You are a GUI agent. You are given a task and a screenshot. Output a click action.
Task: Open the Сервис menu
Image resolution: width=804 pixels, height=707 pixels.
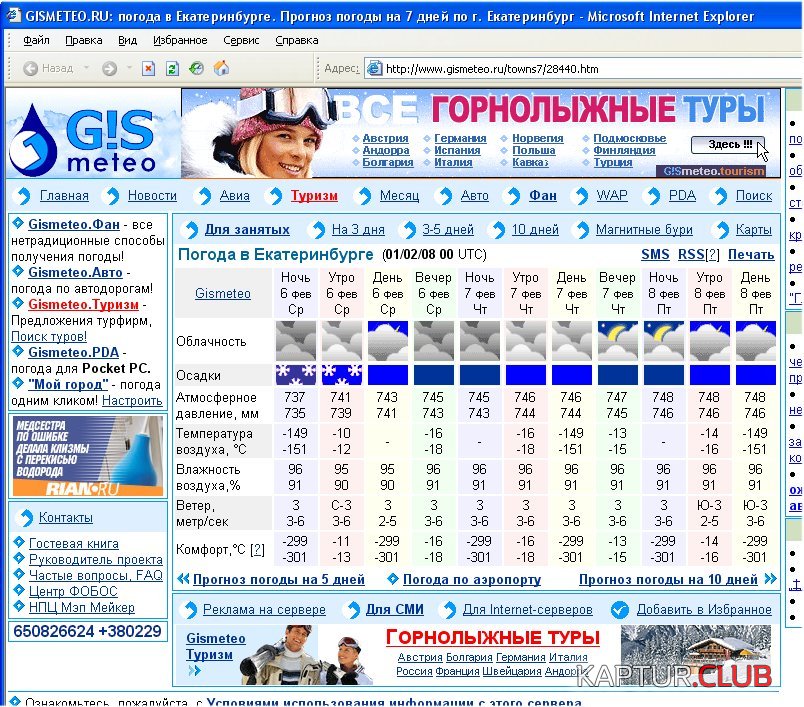point(241,40)
